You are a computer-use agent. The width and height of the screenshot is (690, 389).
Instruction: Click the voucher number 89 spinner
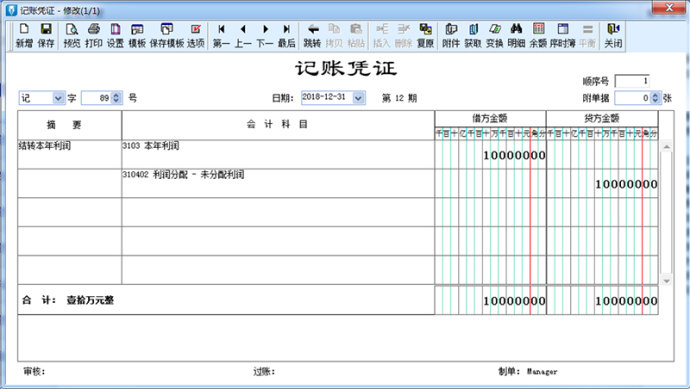116,98
